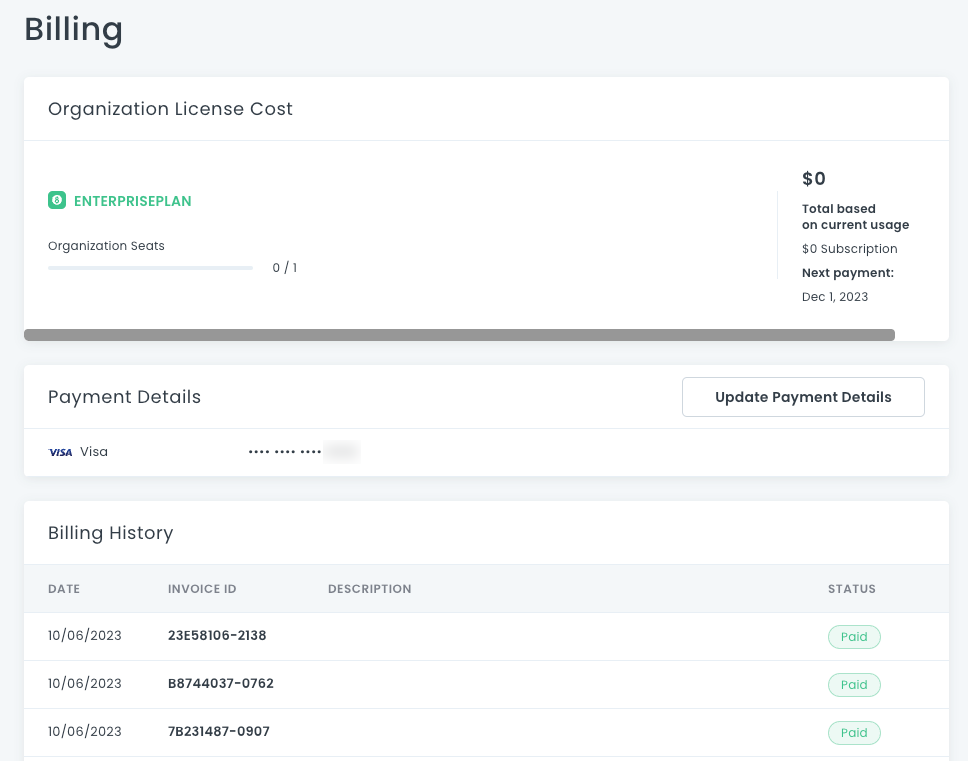Click the green Enterprise plan icon

(57, 201)
